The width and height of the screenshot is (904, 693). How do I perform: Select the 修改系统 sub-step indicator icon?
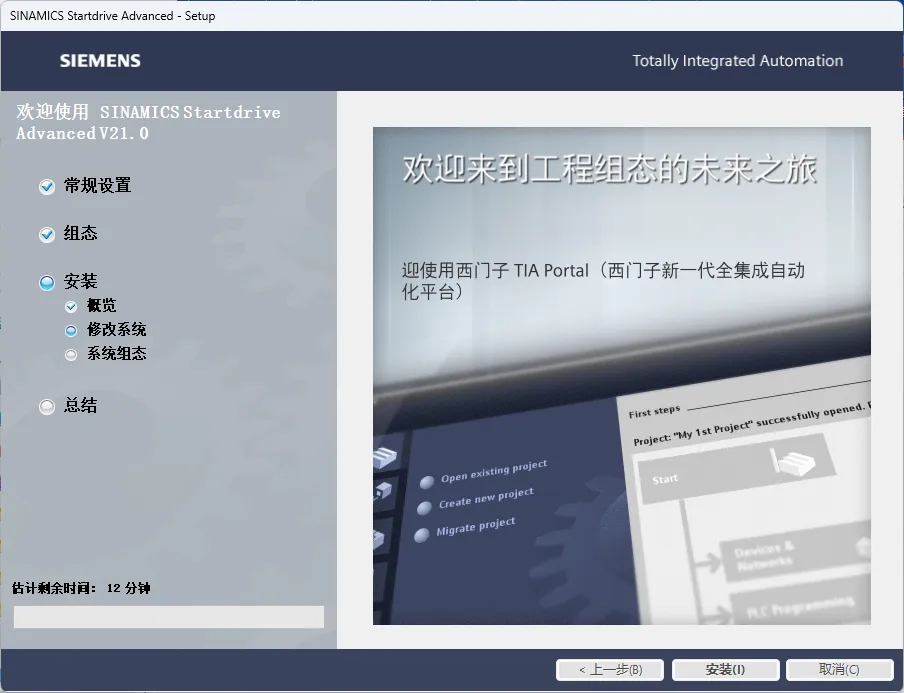(71, 330)
